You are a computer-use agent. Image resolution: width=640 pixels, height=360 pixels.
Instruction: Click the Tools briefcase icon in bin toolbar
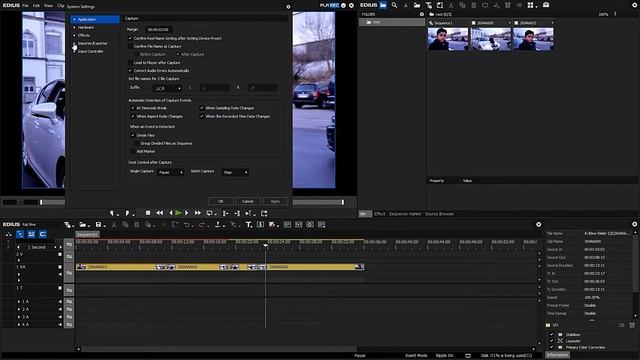click(546, 5)
